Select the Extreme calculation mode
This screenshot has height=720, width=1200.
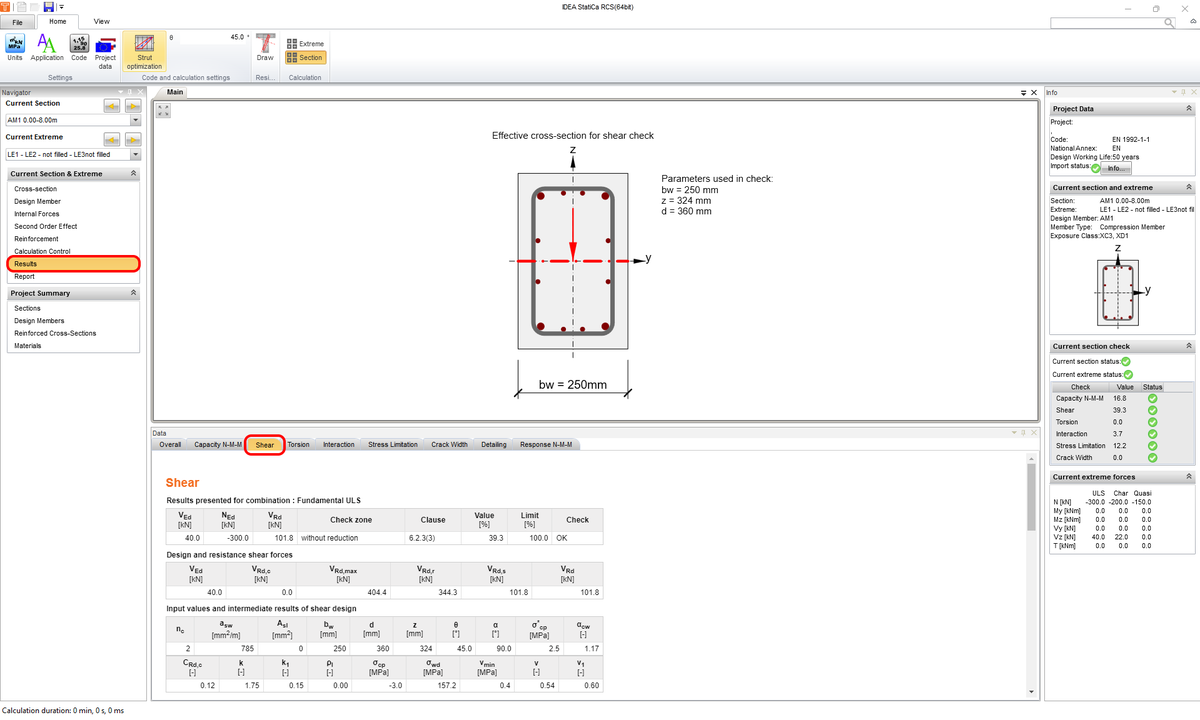306,44
